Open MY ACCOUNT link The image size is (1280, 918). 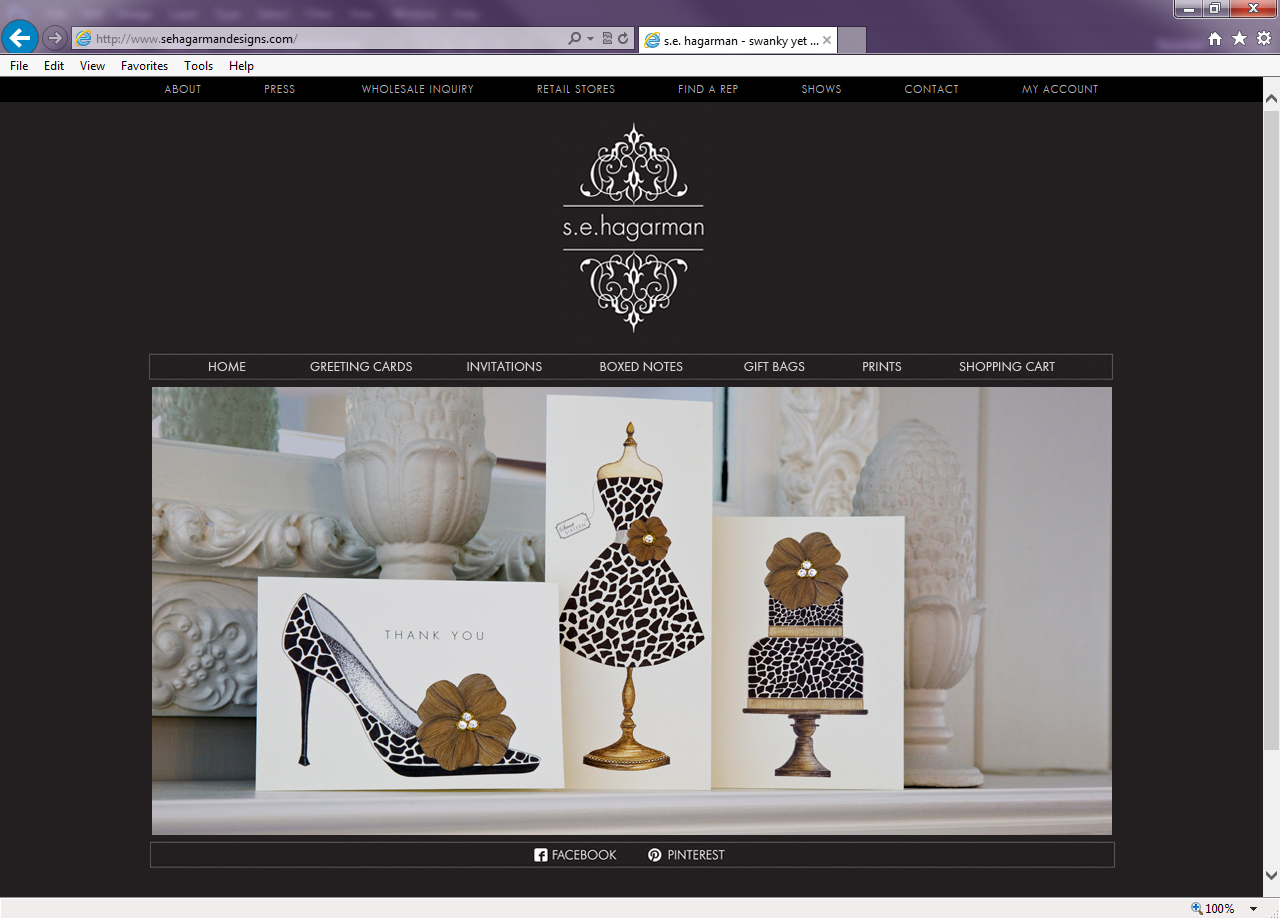pos(1060,89)
